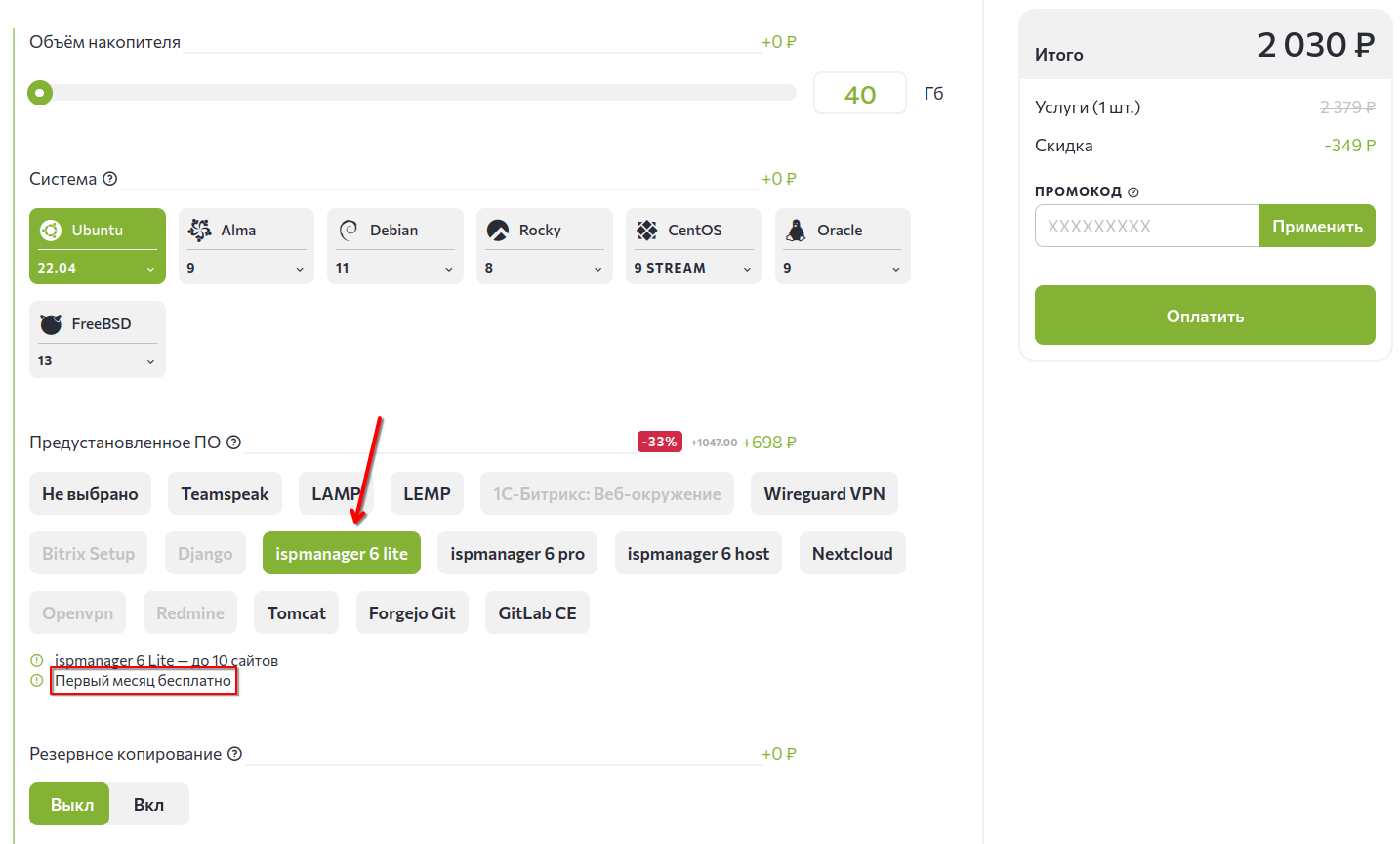The width and height of the screenshot is (1400, 844).
Task: Turn backup on with Вкл toggle
Action: tap(149, 804)
